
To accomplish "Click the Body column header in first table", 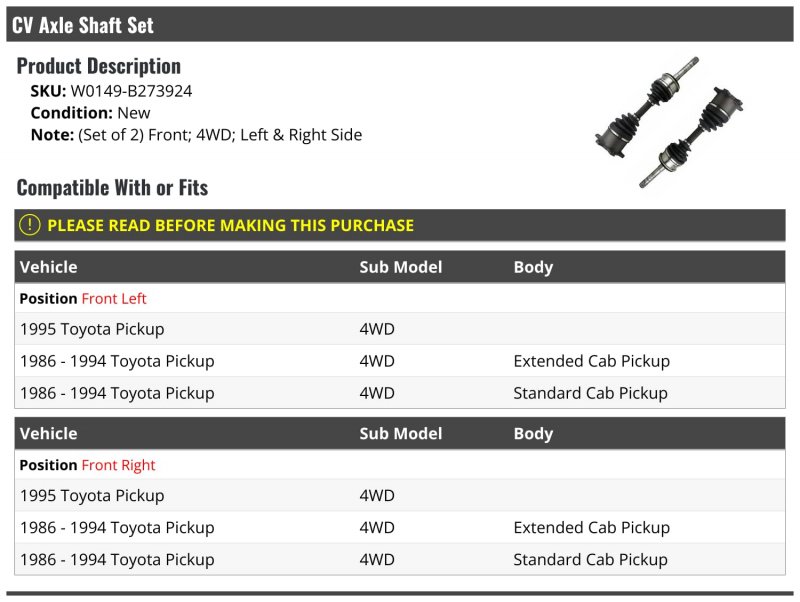I will point(533,267).
